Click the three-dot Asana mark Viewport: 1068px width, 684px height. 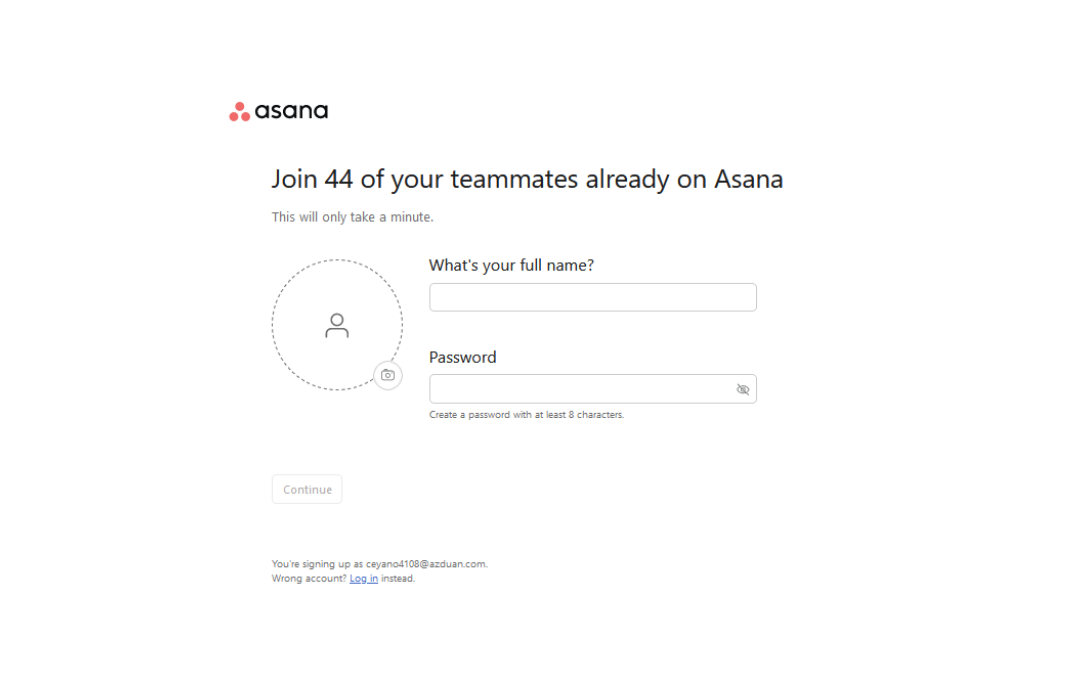coord(238,110)
